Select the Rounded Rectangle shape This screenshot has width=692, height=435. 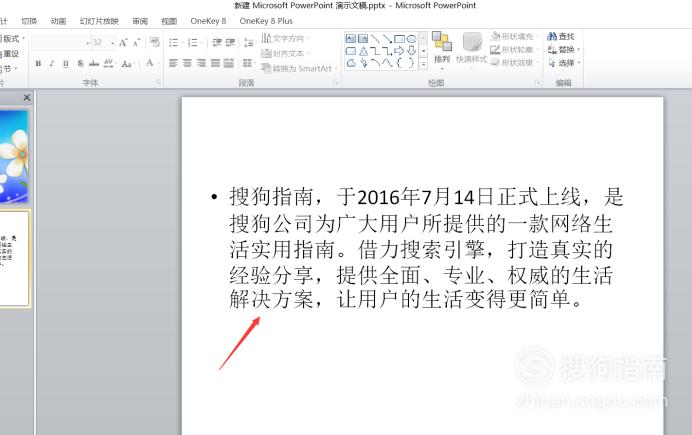pos(351,51)
